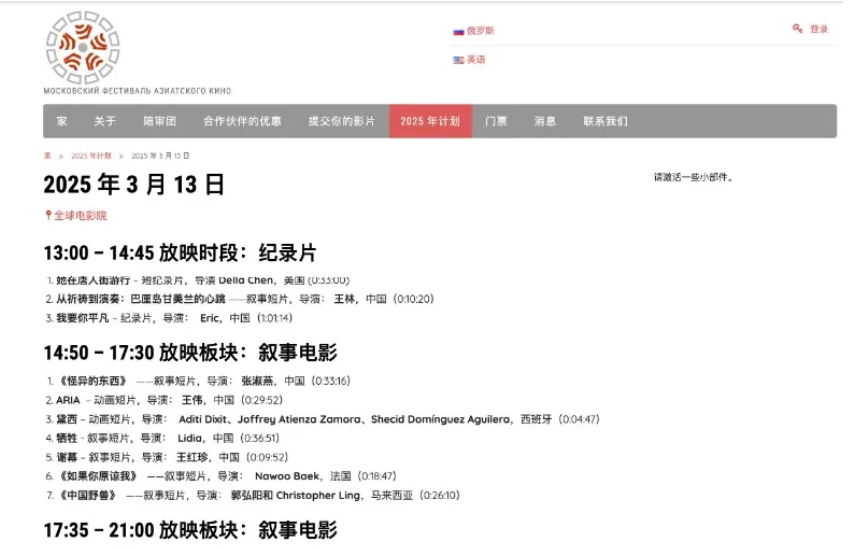Open the 全球电影院 venue link
The height and width of the screenshot is (549, 857).
pyautogui.click(x=80, y=215)
